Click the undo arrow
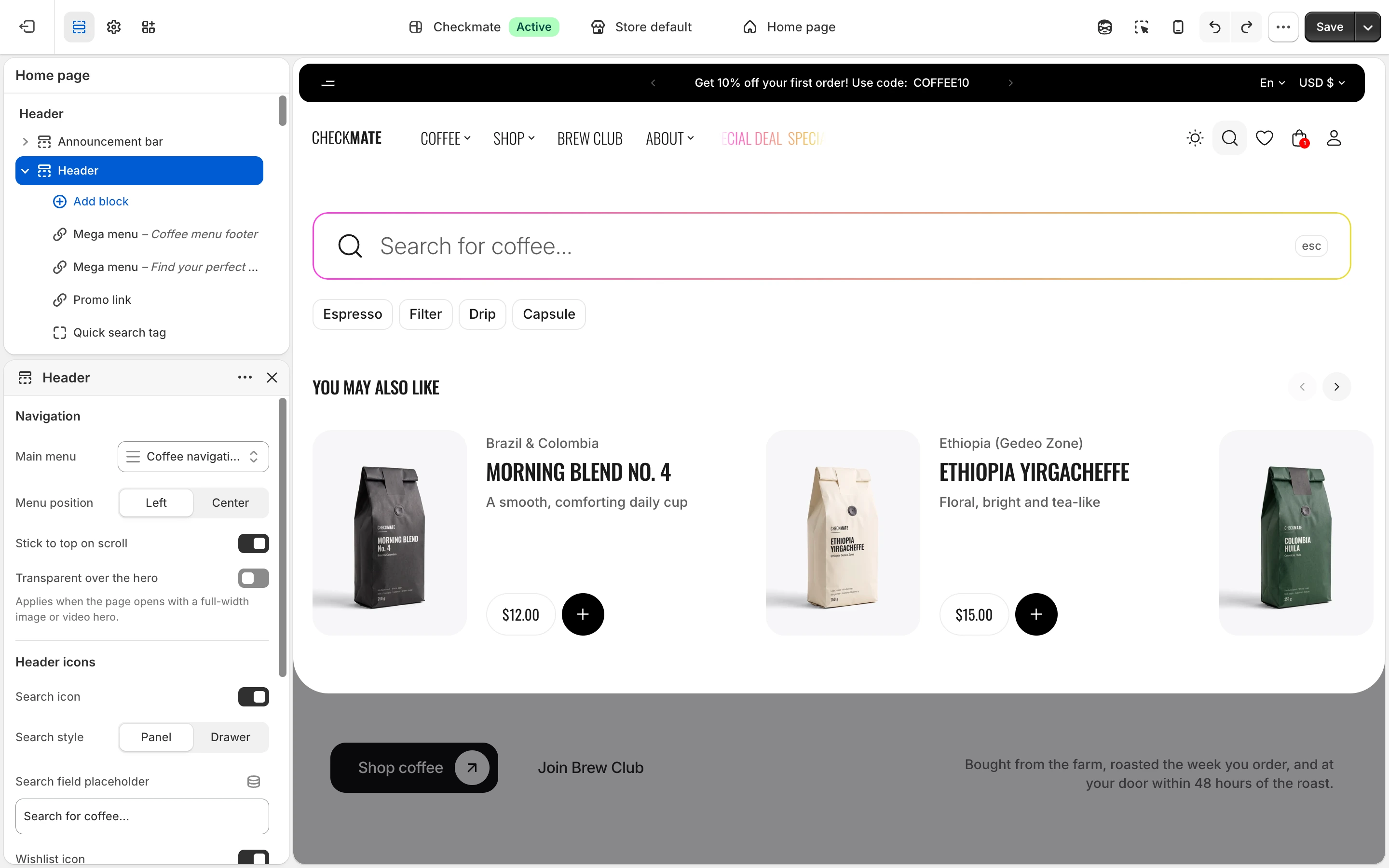Screen dimensions: 1389x868 pos(1214,27)
